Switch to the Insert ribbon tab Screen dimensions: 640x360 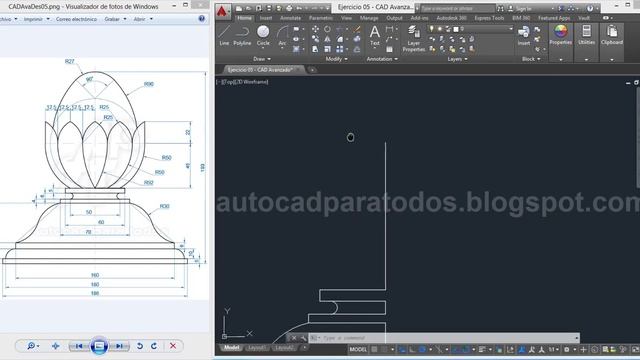(266, 18)
